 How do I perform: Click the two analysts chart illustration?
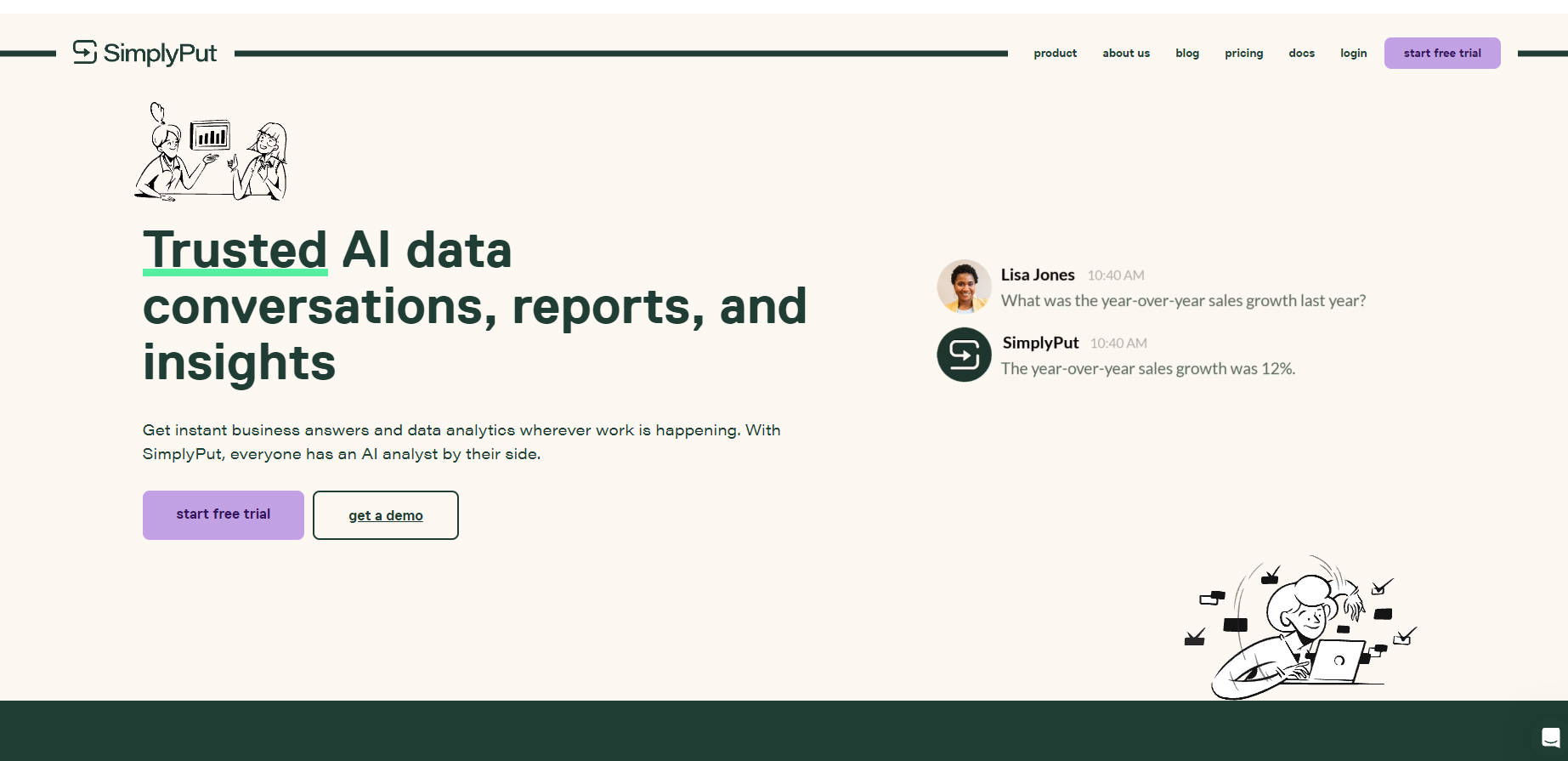point(212,152)
